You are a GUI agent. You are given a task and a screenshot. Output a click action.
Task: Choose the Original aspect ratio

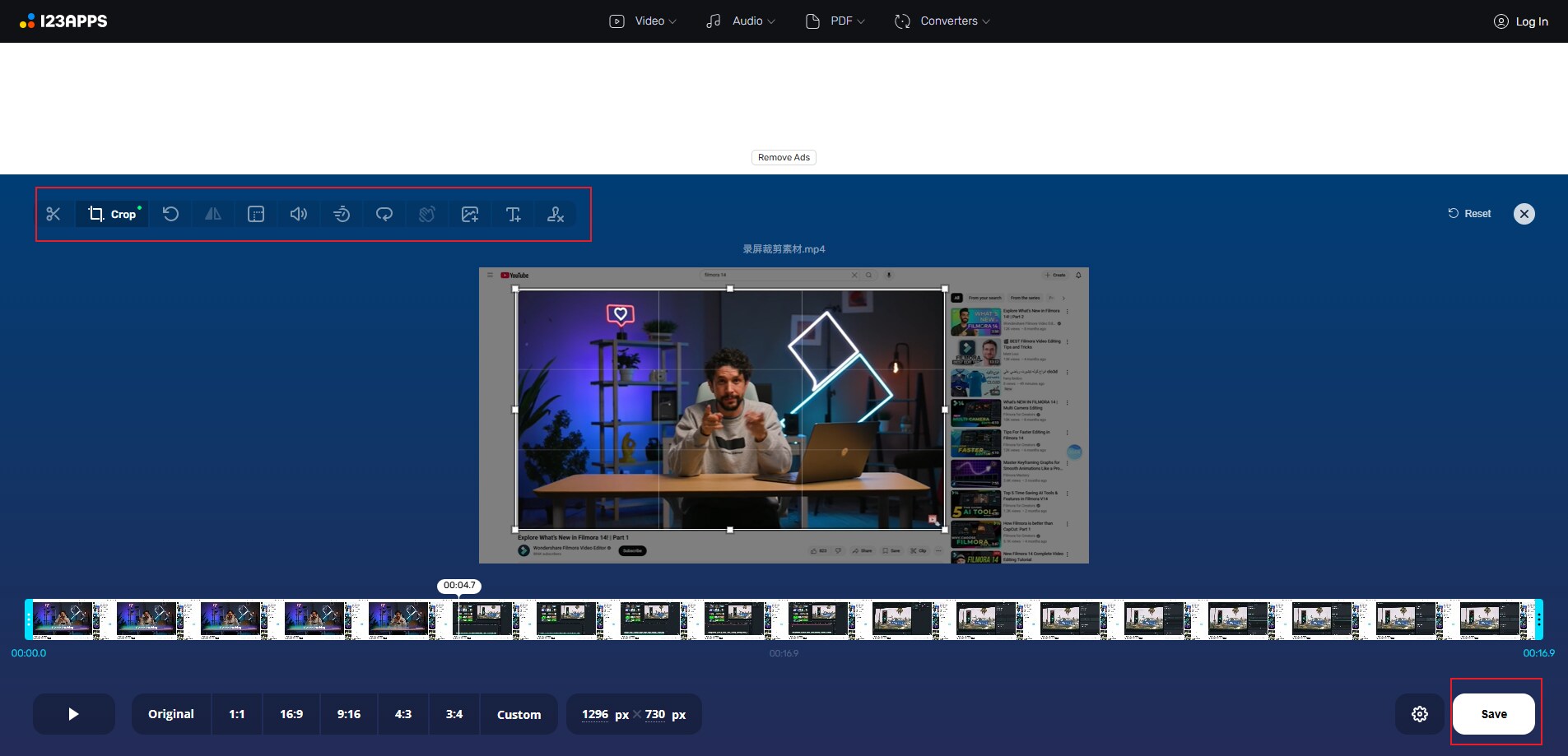point(171,714)
